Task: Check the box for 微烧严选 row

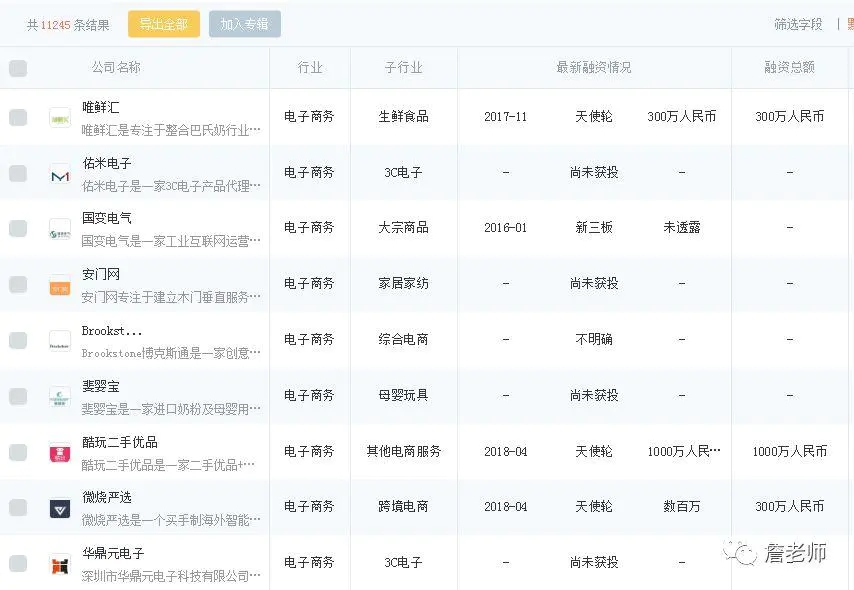Action: tap(18, 507)
